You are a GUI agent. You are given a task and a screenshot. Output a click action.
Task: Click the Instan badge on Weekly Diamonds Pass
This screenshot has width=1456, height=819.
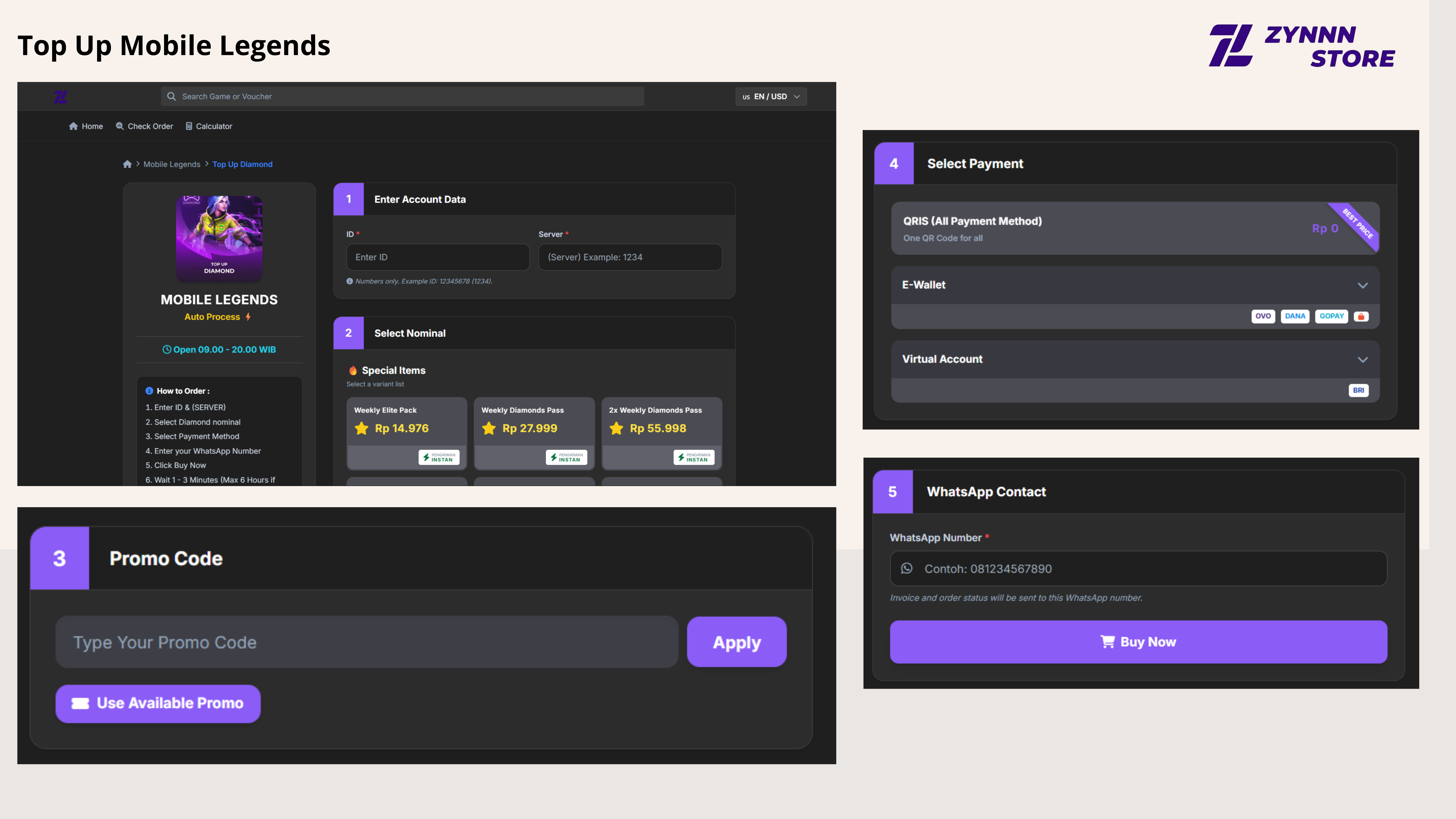pos(566,457)
